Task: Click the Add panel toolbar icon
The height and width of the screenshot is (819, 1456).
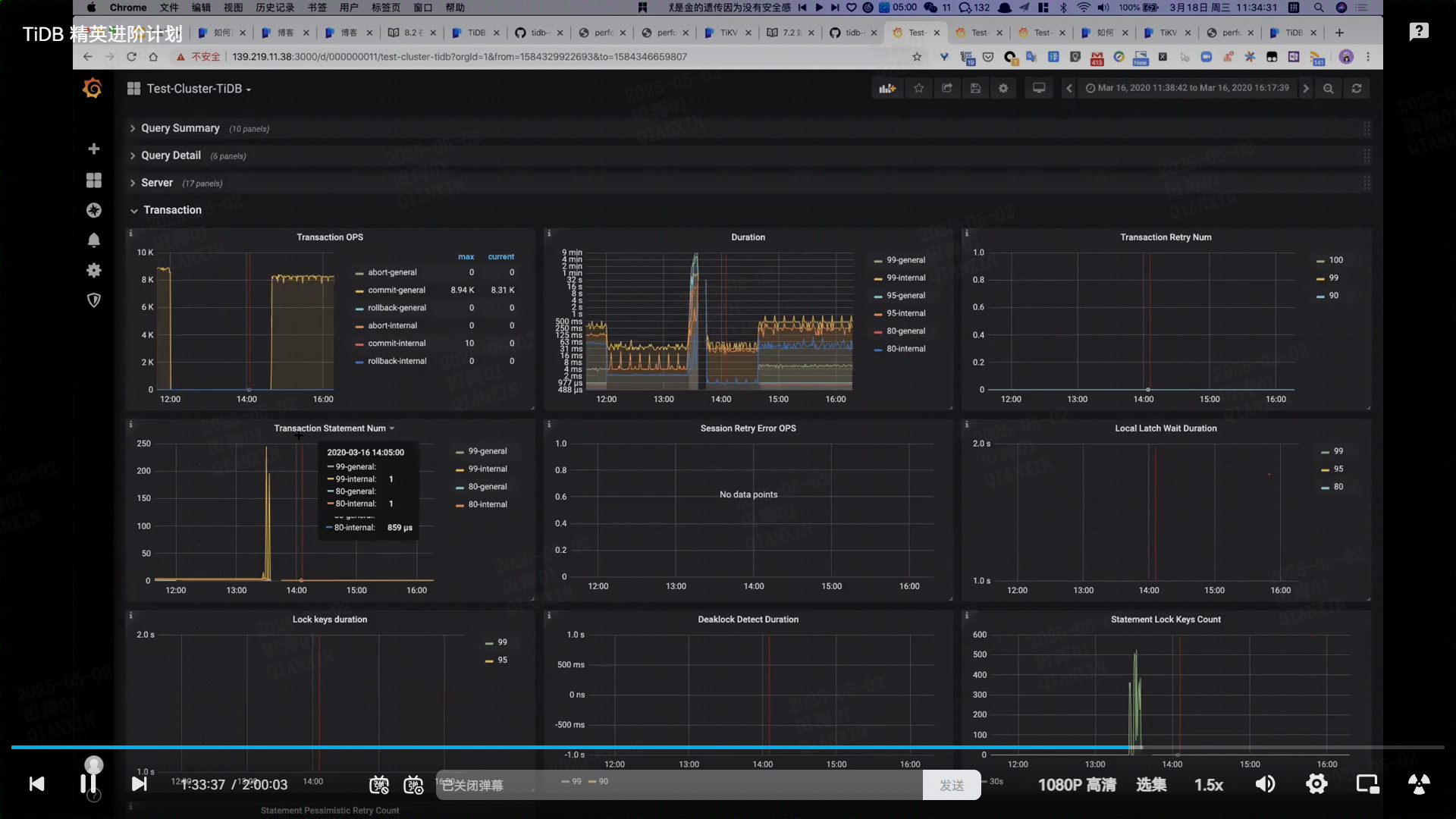Action: pyautogui.click(x=886, y=89)
